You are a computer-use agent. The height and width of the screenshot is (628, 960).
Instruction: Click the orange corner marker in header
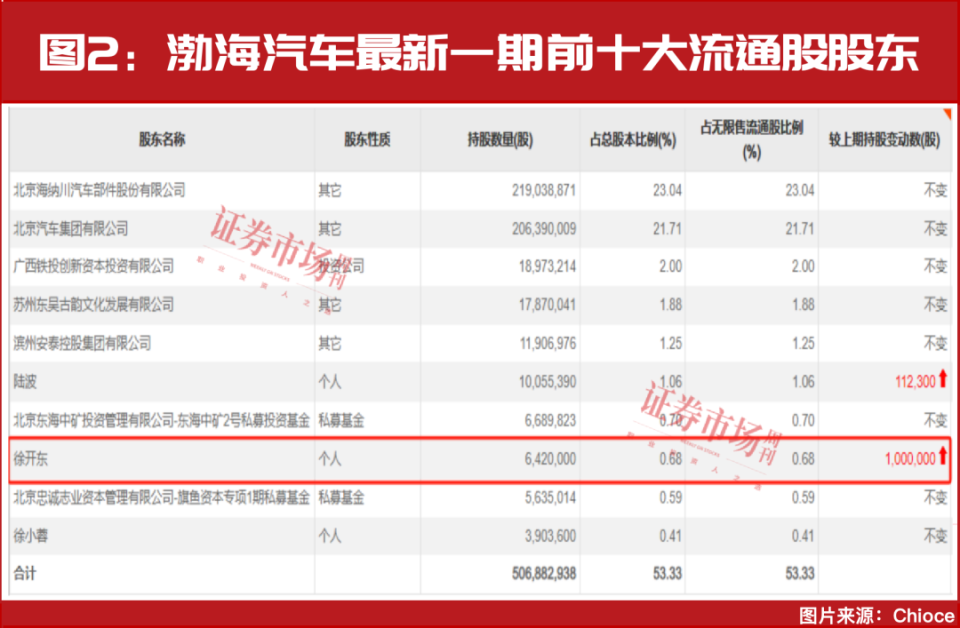(947, 114)
